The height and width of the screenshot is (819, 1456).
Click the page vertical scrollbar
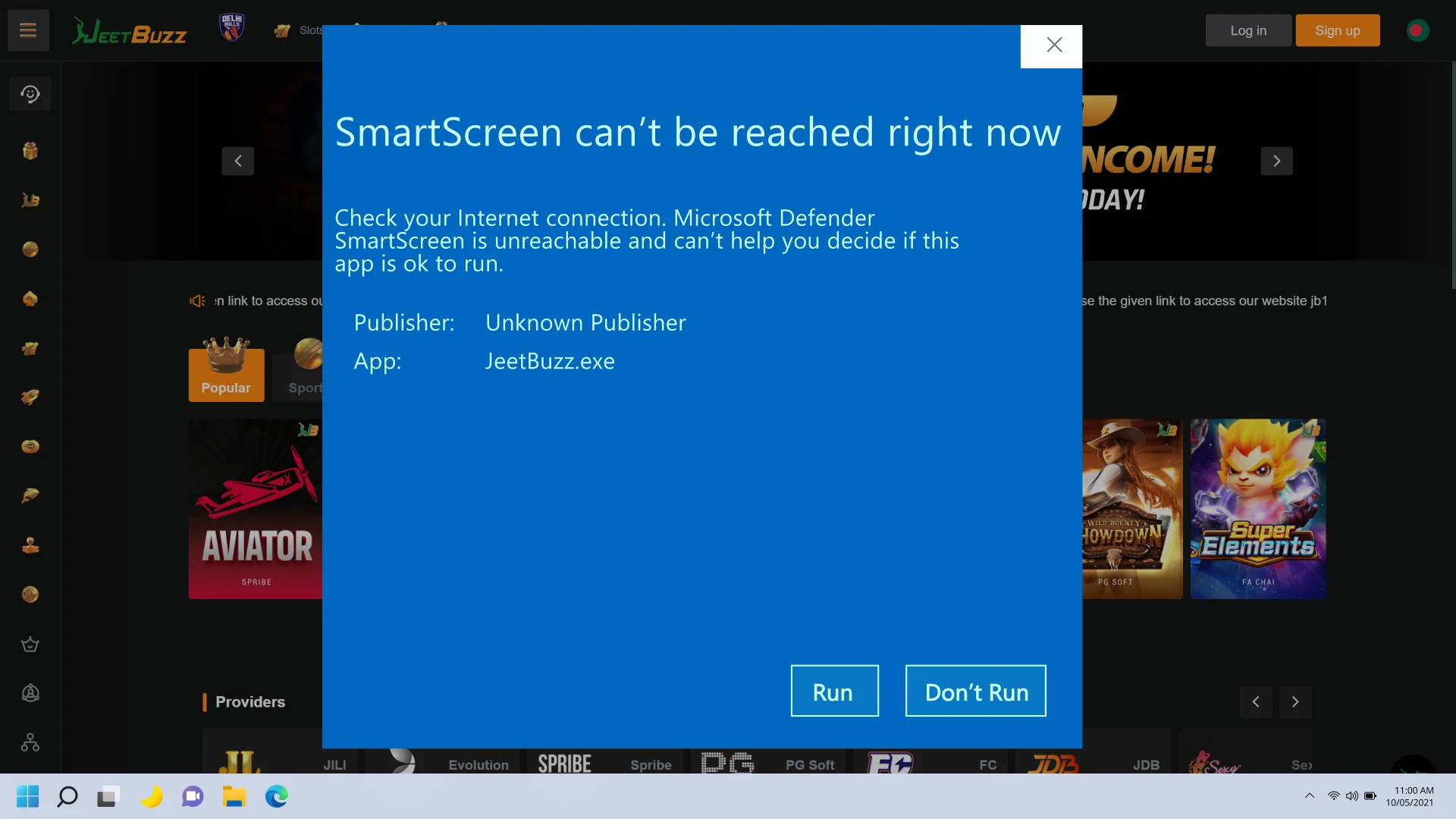coord(1452,176)
